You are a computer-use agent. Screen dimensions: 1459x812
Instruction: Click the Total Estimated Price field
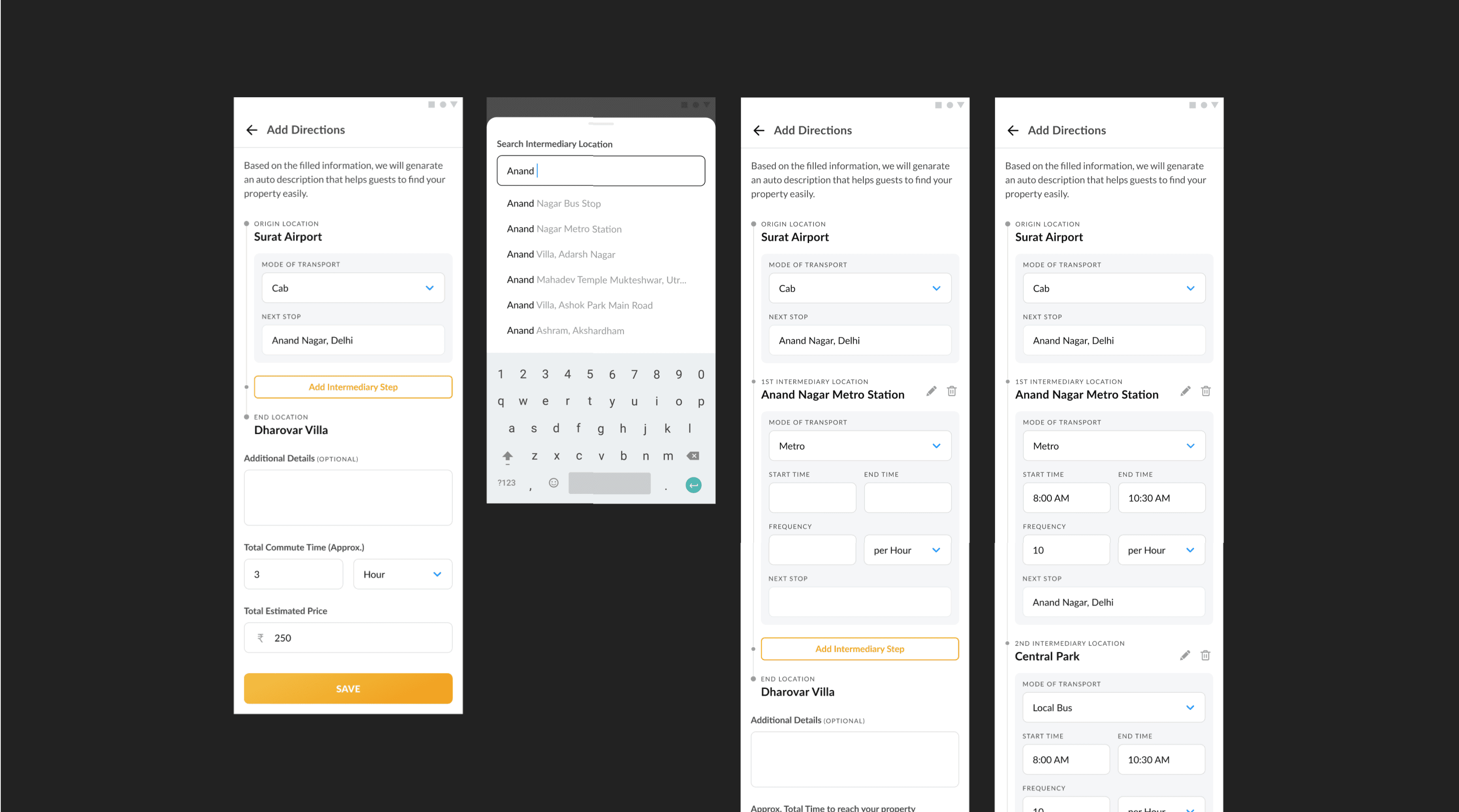click(x=348, y=638)
